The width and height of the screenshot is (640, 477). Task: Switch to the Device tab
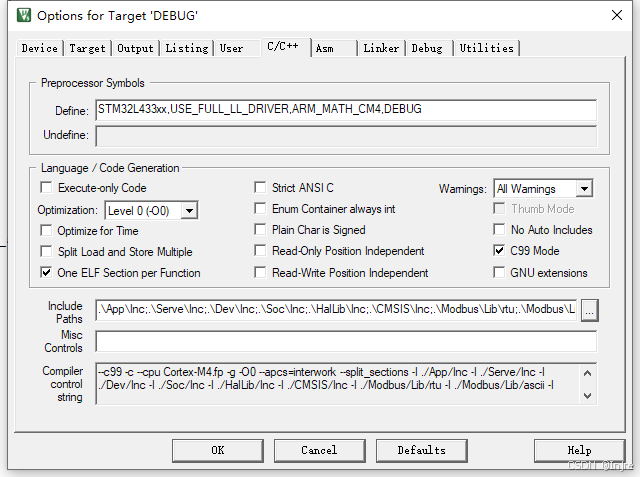click(x=40, y=48)
